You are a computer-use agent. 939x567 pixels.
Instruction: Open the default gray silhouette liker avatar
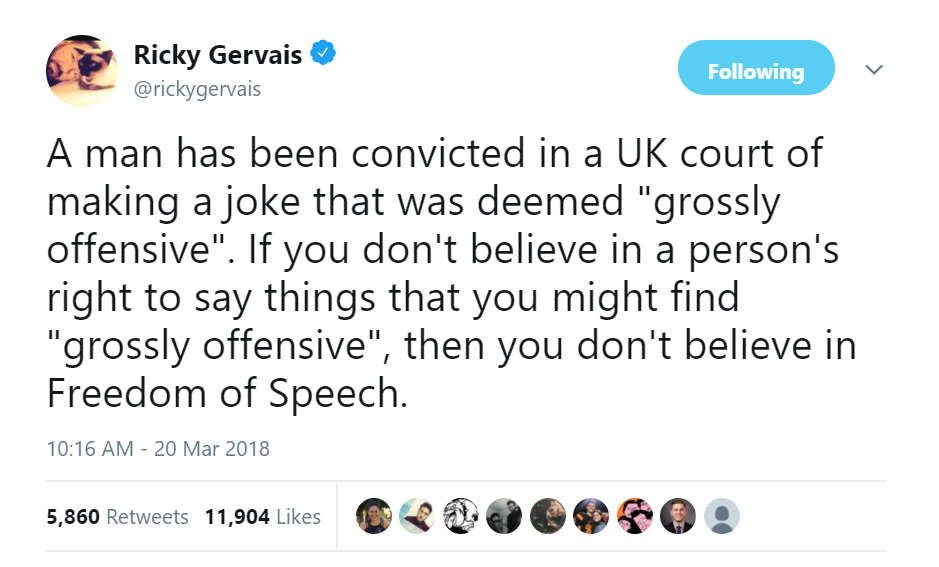[x=722, y=516]
